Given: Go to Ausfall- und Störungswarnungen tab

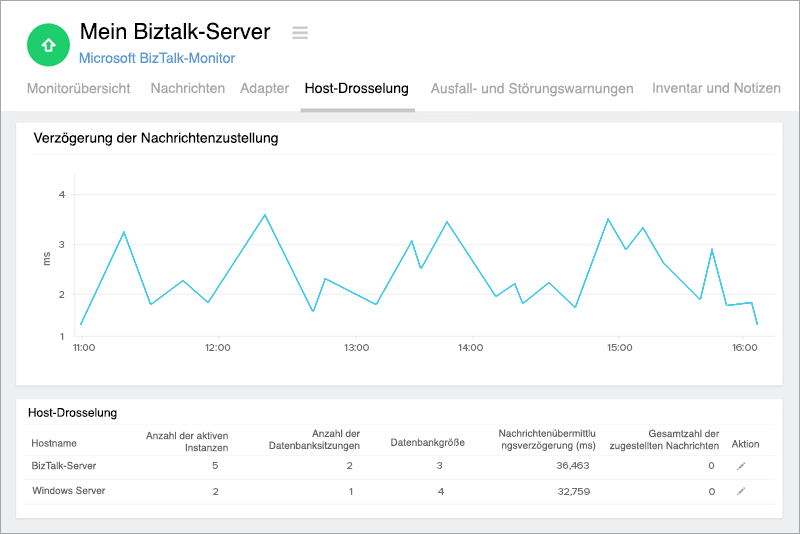Looking at the screenshot, I should (x=532, y=88).
